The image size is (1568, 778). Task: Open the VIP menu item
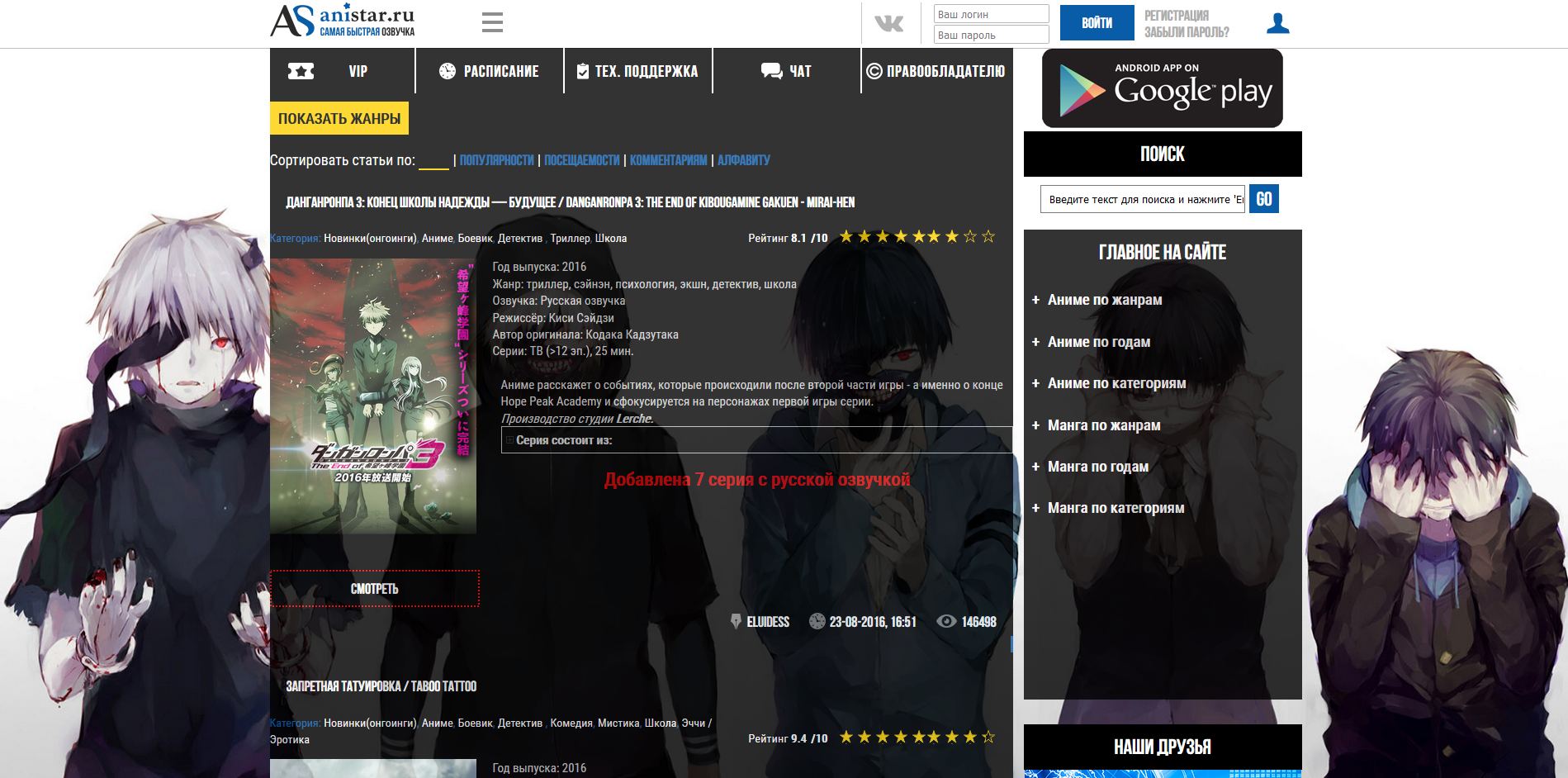342,70
